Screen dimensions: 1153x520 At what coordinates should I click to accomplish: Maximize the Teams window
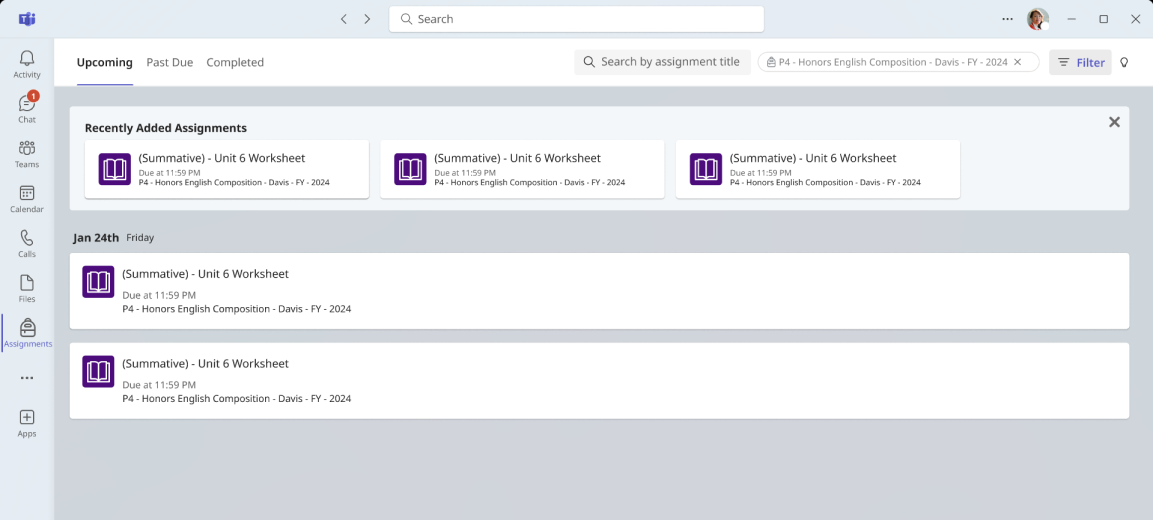coord(1104,19)
